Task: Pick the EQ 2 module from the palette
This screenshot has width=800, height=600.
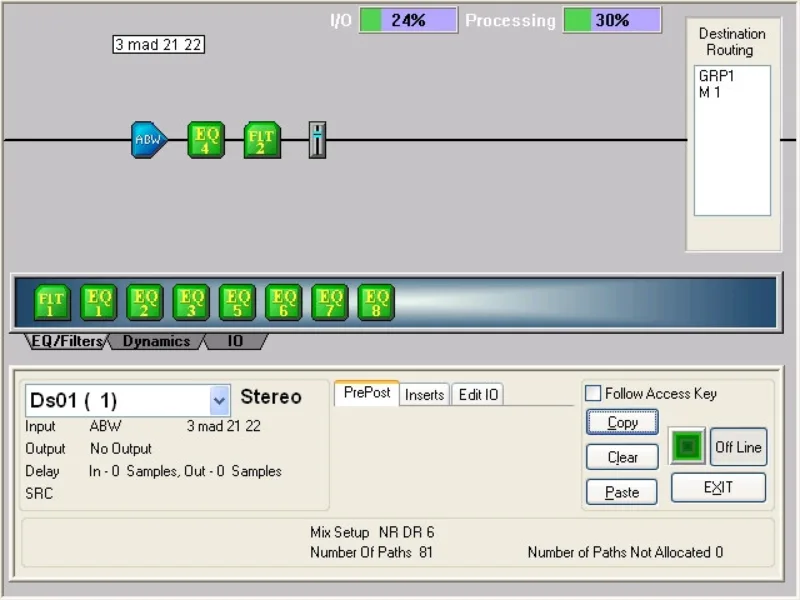Action: pyautogui.click(x=145, y=303)
